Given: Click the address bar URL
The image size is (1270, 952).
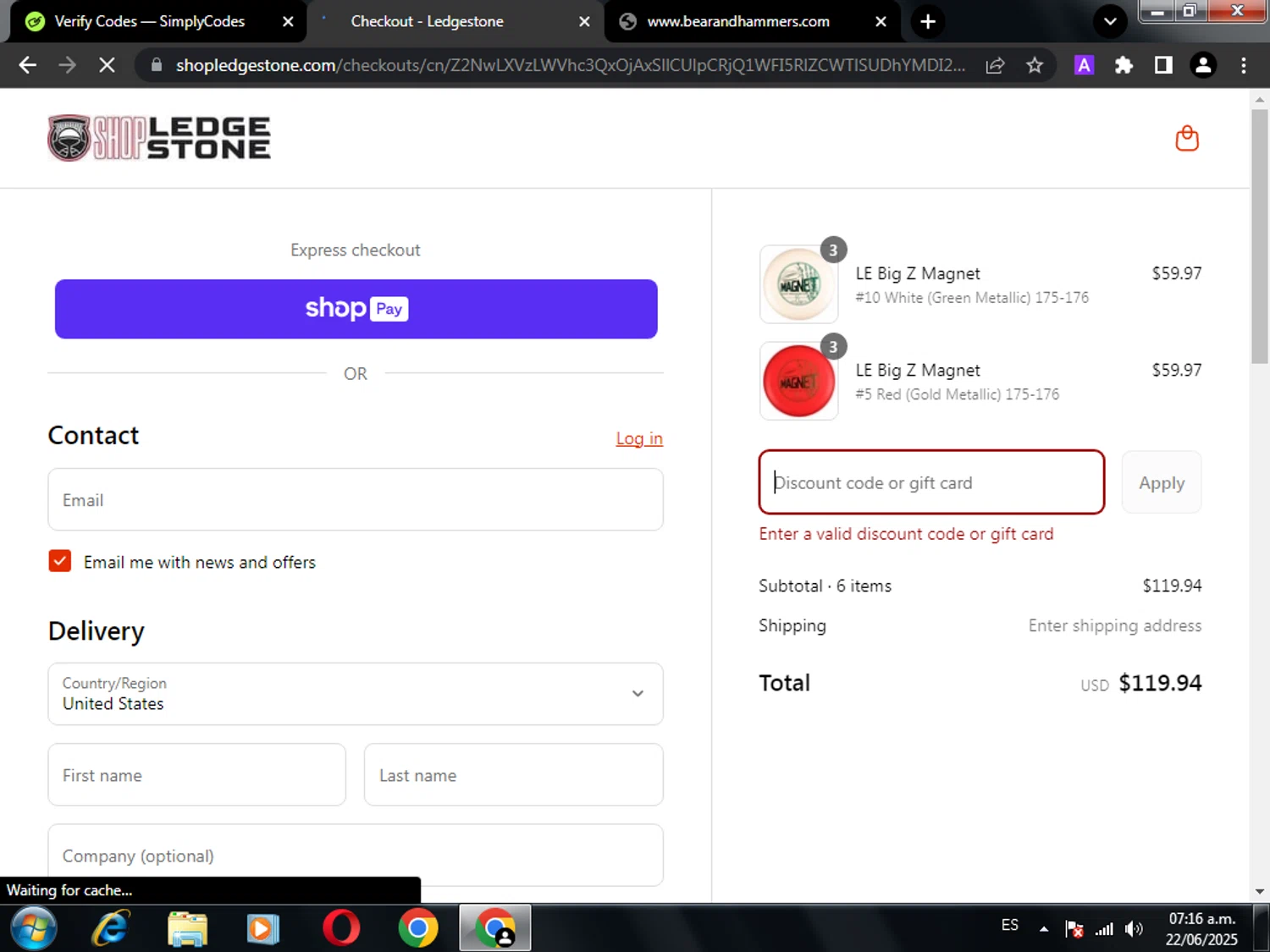Looking at the screenshot, I should pos(570,65).
